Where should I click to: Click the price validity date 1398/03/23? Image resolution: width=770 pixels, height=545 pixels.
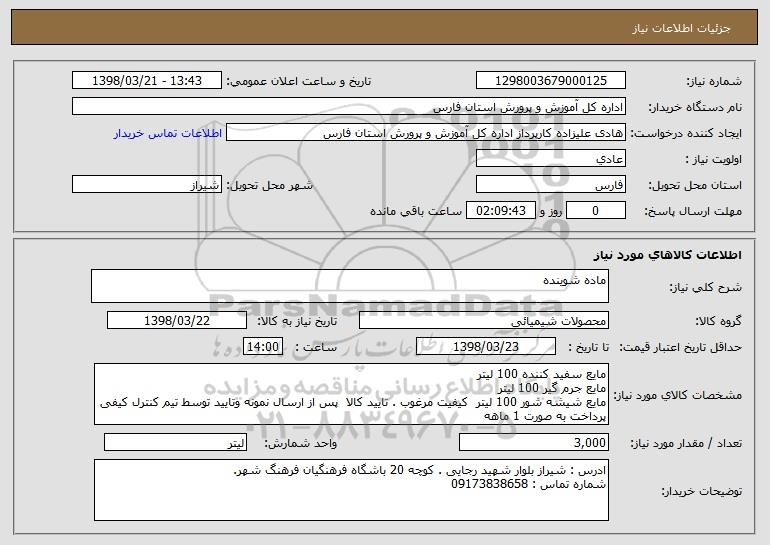click(486, 347)
